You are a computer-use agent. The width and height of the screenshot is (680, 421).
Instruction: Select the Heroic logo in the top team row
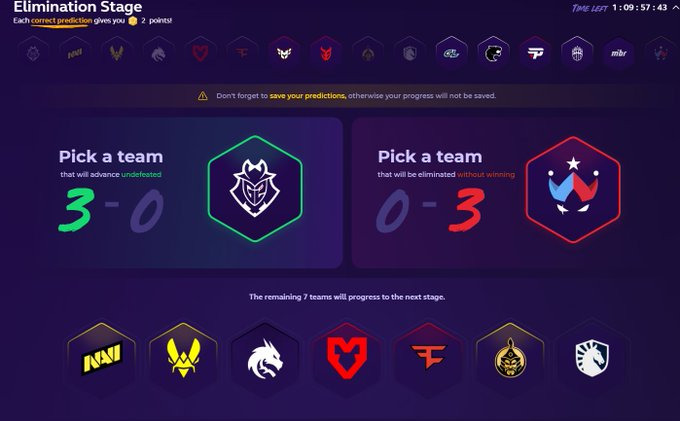284,54
